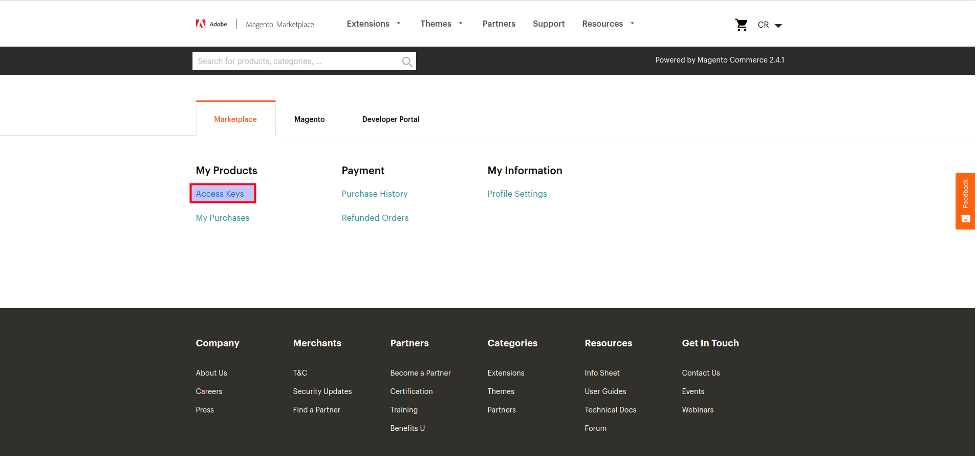Open the shopping cart icon
The height and width of the screenshot is (456, 977).
[x=741, y=24]
